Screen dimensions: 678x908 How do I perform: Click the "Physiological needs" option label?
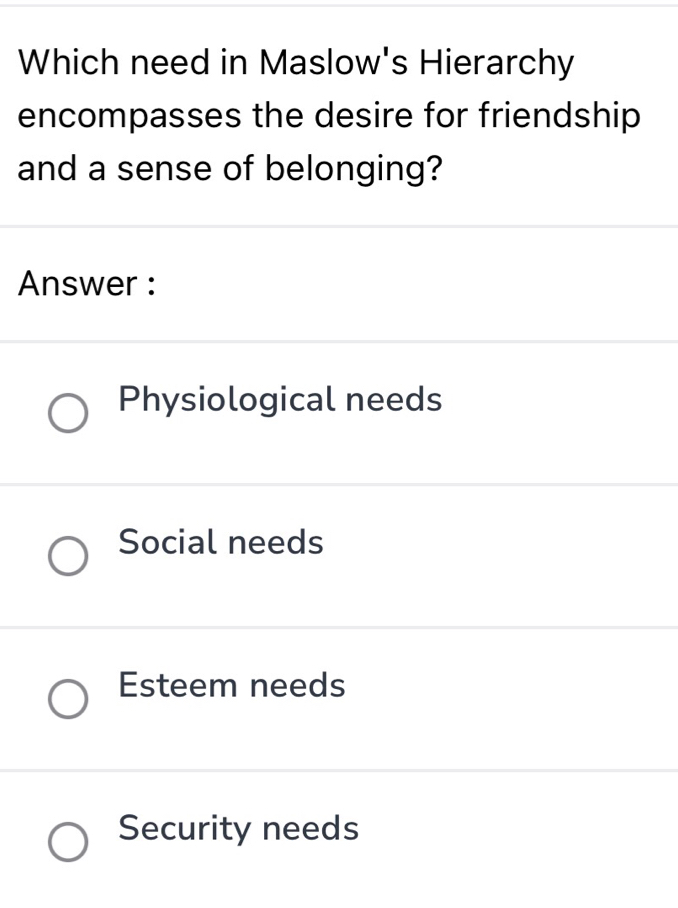pyautogui.click(x=280, y=400)
